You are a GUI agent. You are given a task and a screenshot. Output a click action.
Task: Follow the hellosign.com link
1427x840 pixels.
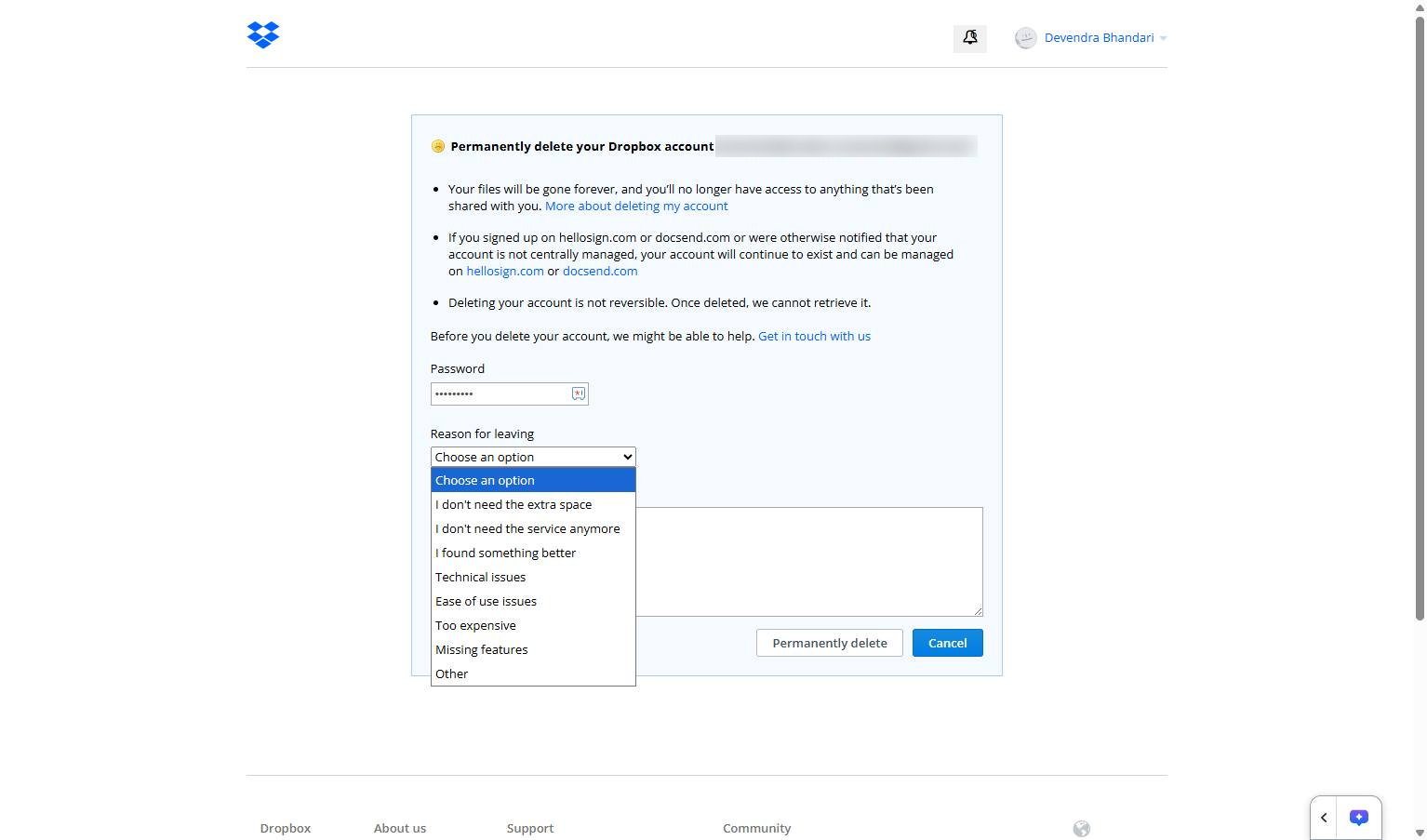(505, 271)
